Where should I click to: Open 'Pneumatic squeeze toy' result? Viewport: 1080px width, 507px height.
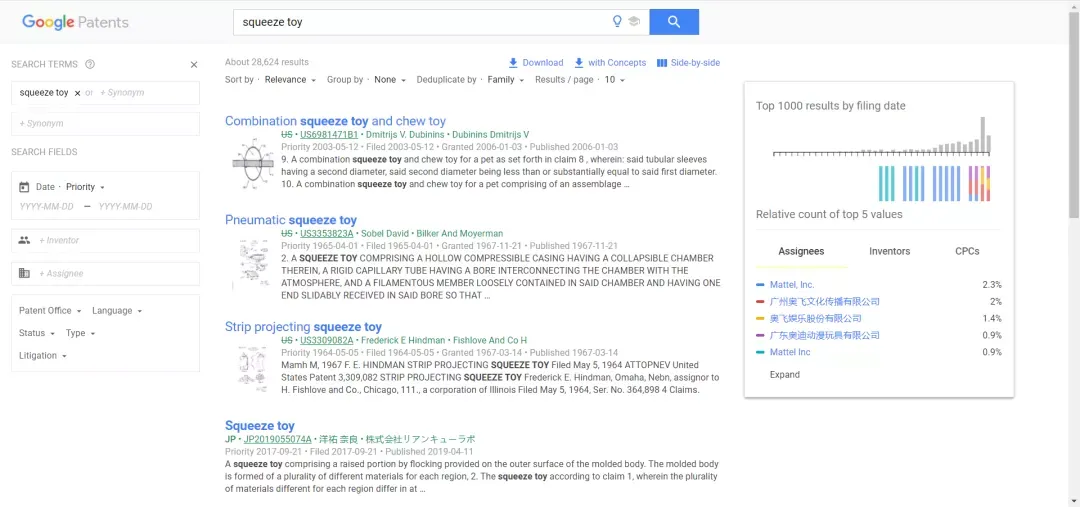pyautogui.click(x=291, y=220)
